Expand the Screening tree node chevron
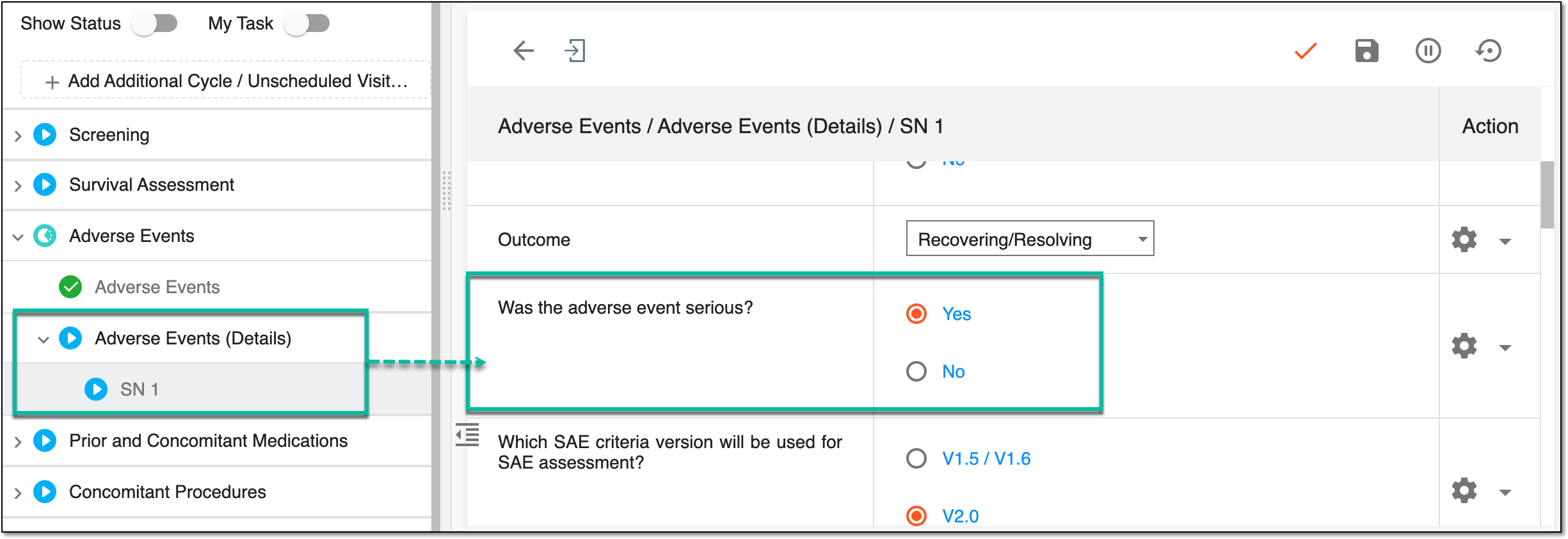The image size is (1568, 539). pos(18,136)
